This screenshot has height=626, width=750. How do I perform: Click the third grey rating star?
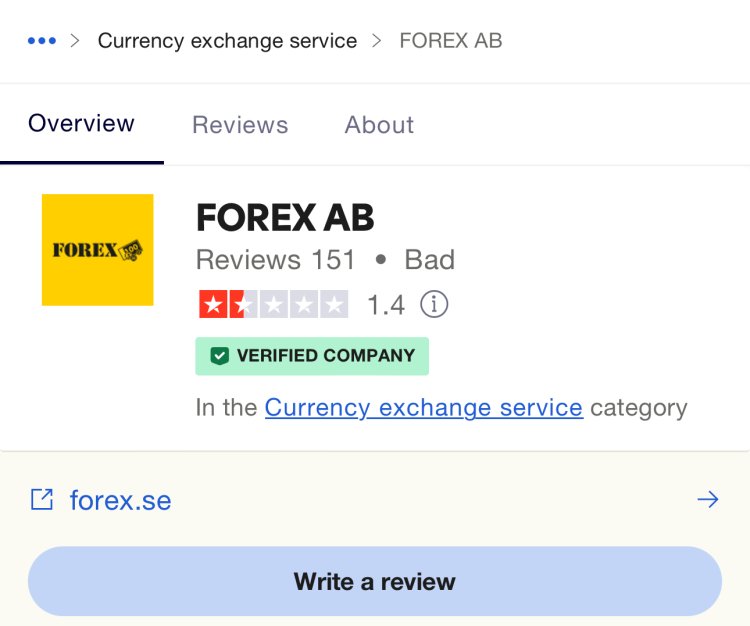[x=272, y=304]
